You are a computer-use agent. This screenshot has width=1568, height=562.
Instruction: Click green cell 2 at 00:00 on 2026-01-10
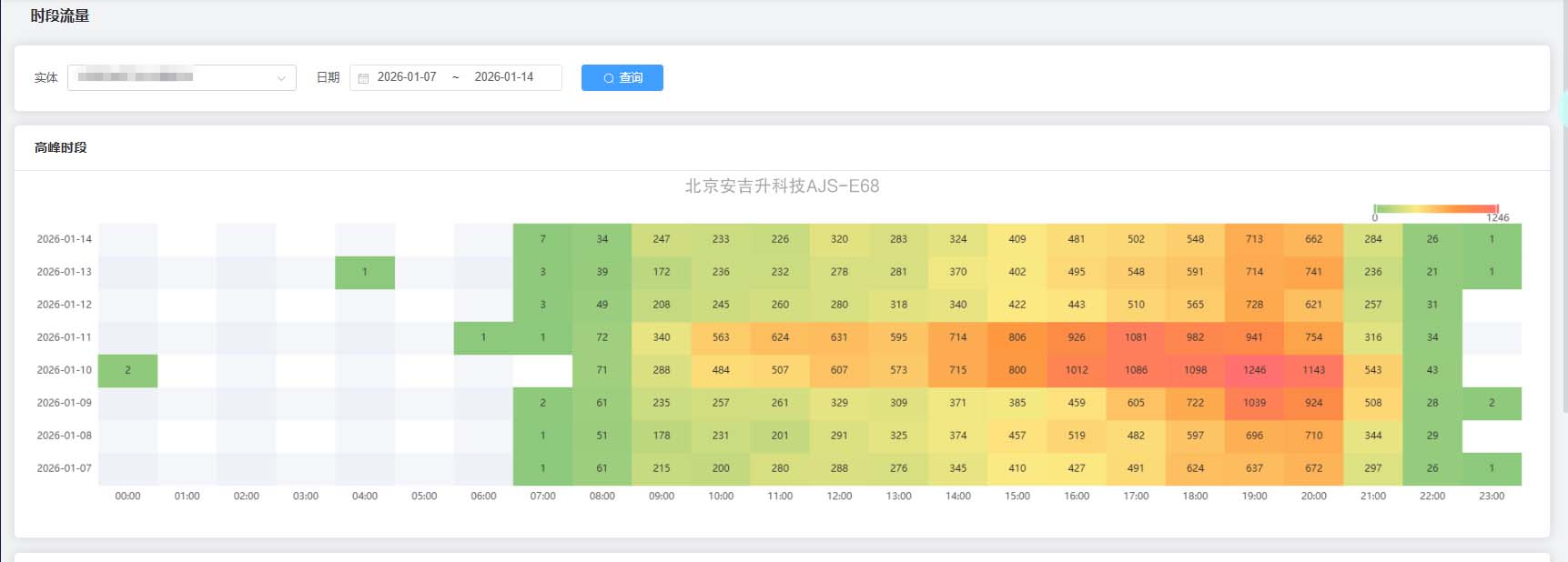pyautogui.click(x=127, y=370)
